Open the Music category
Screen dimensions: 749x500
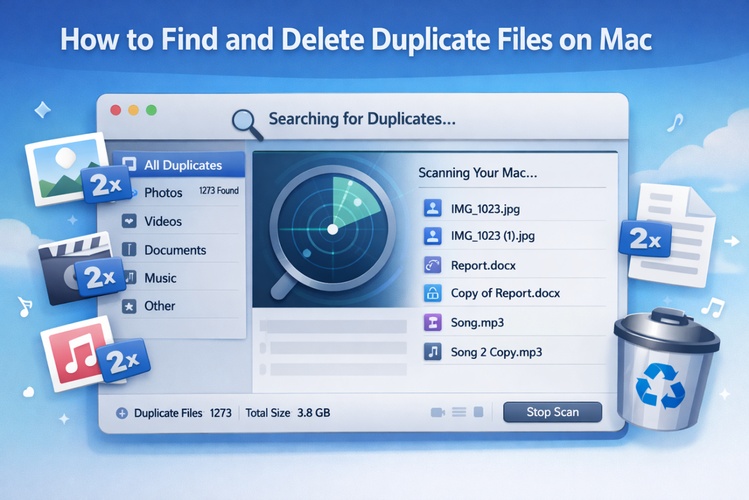[x=179, y=278]
